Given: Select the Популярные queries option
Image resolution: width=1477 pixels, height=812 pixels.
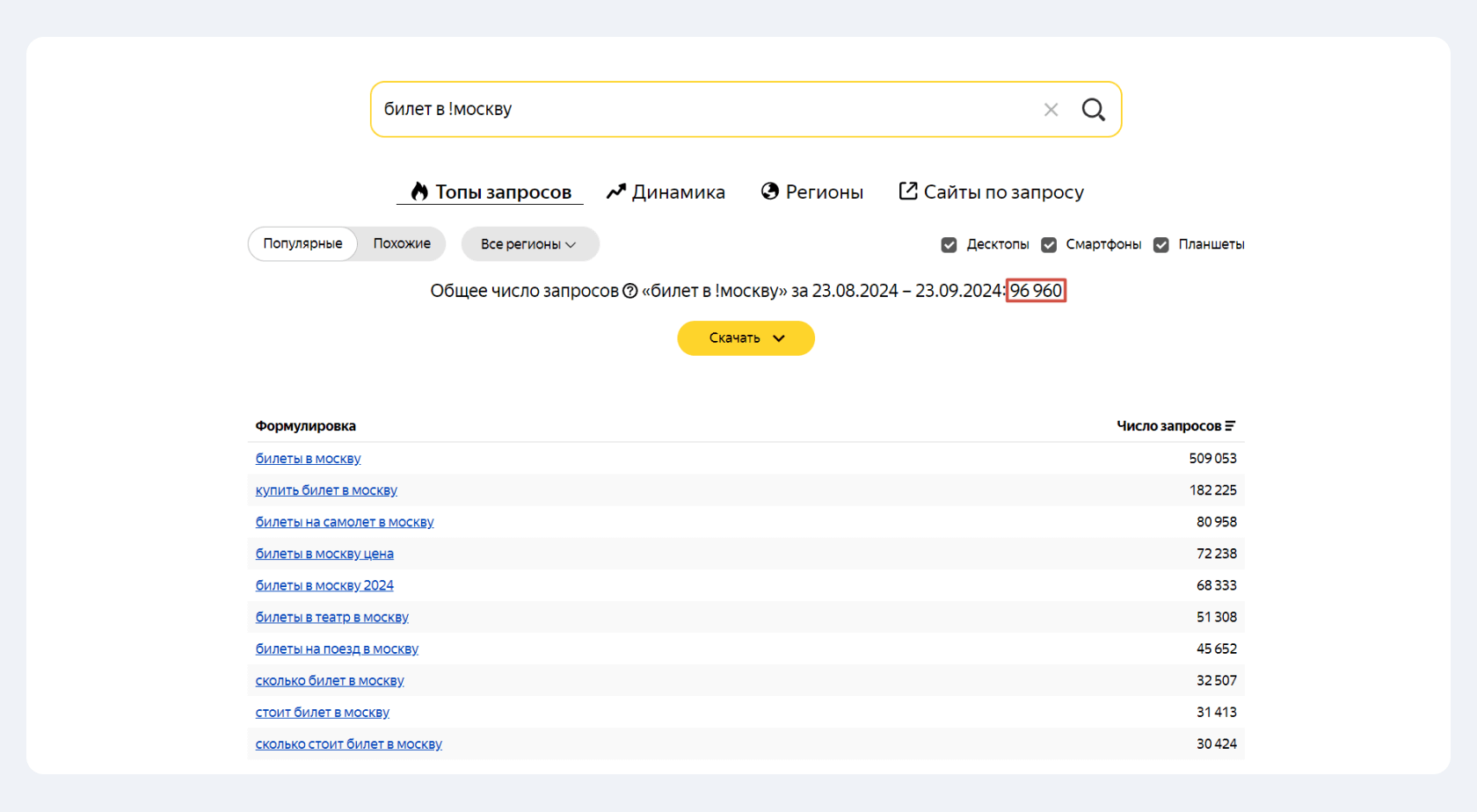Looking at the screenshot, I should [x=302, y=243].
